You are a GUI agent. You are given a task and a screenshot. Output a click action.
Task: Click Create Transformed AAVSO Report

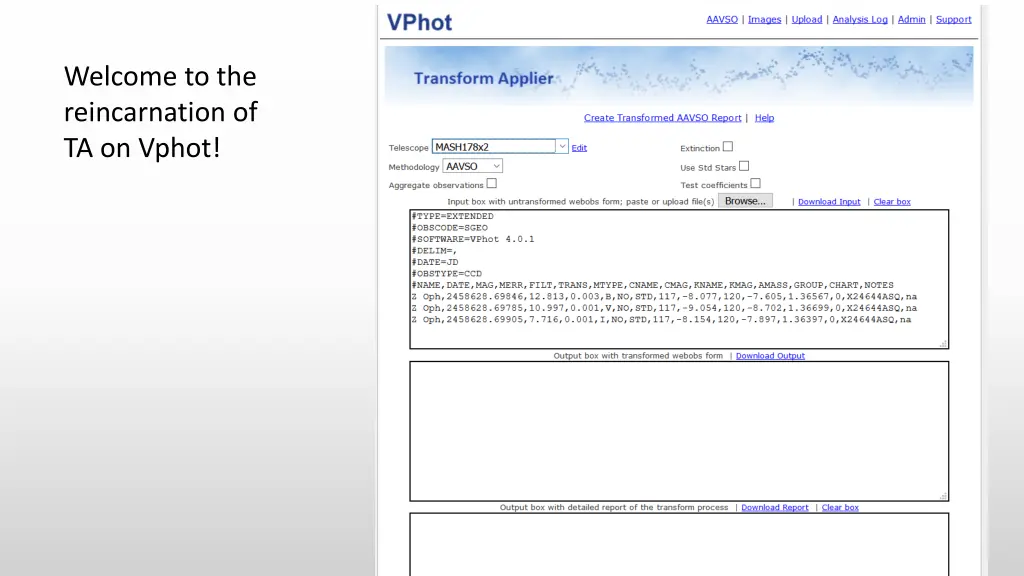[x=662, y=118]
